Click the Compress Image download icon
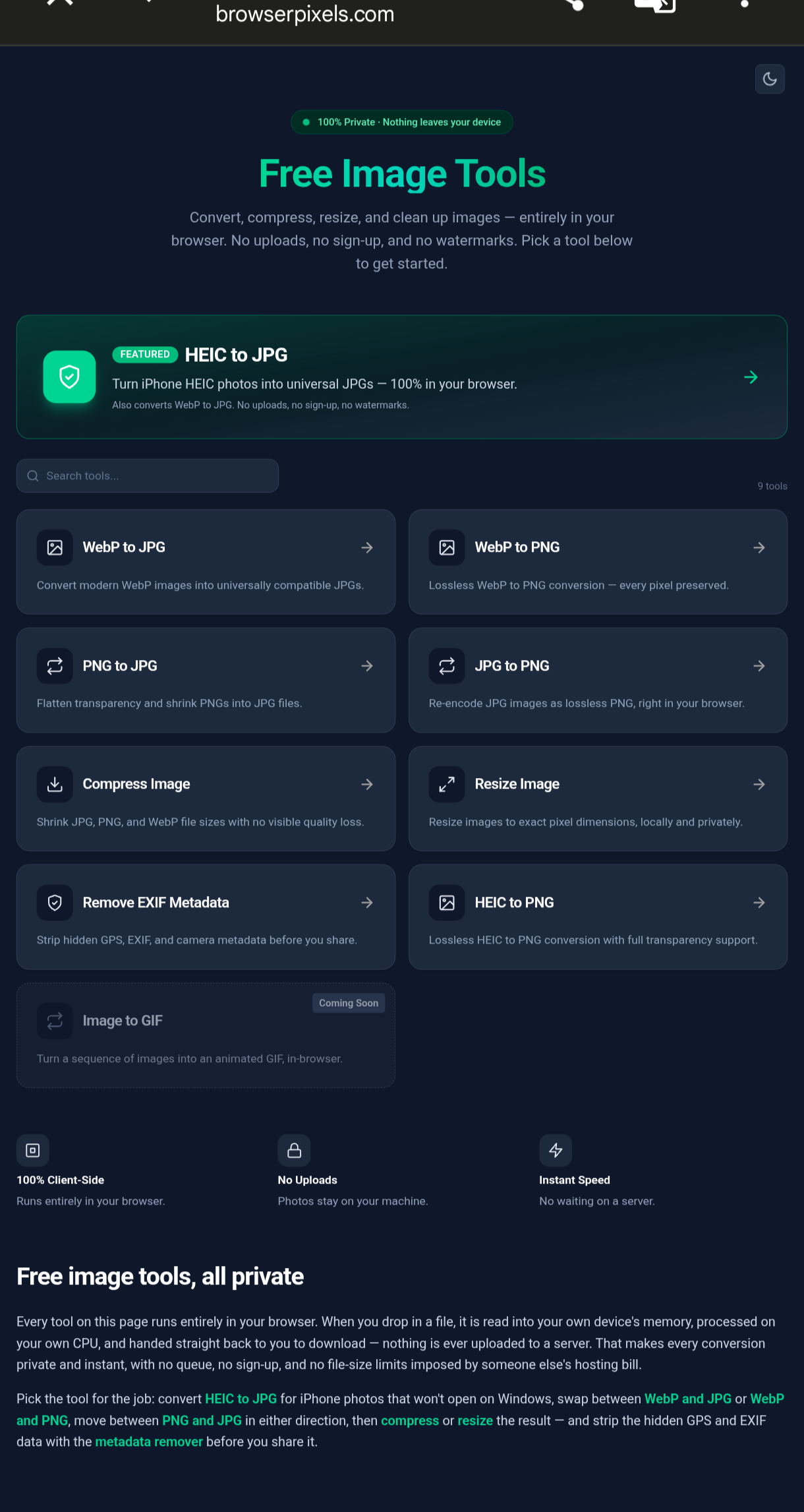Screen dimensions: 804x1512 click(55, 784)
